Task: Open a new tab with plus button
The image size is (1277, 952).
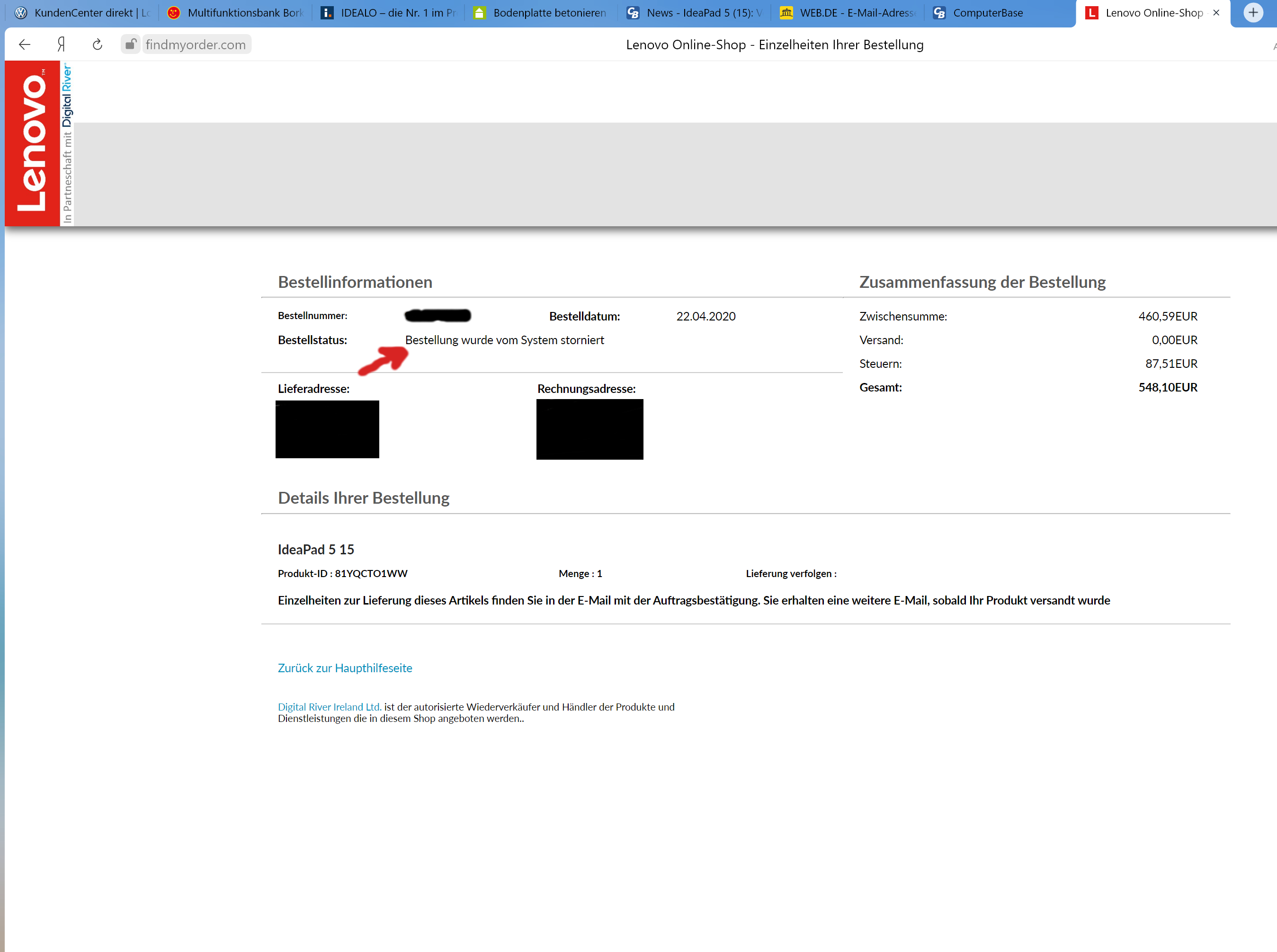Action: click(1253, 13)
